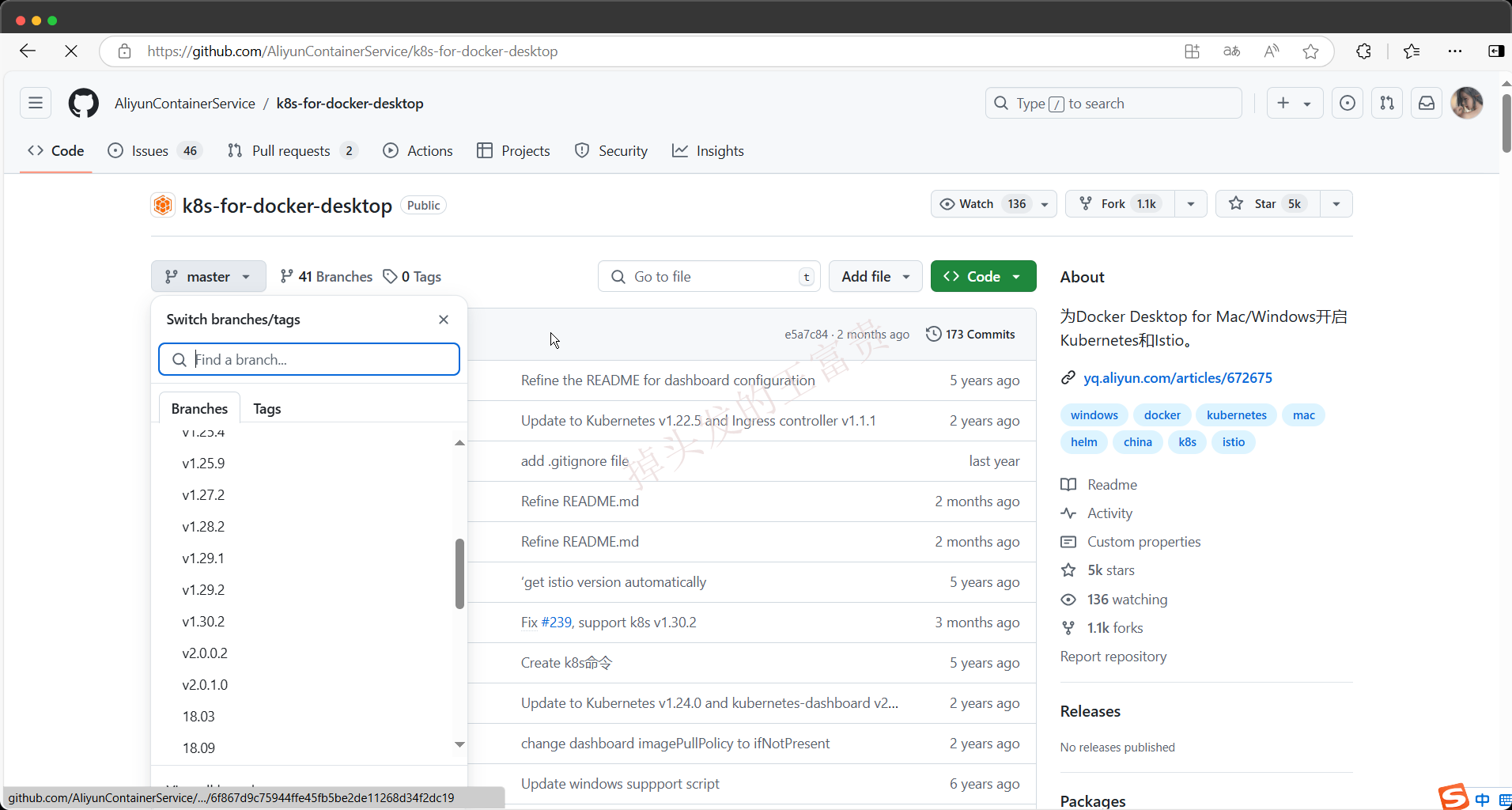Viewport: 1512px width, 810px height.
Task: Open the issues shortcut icon in header
Action: pyautogui.click(x=1348, y=103)
